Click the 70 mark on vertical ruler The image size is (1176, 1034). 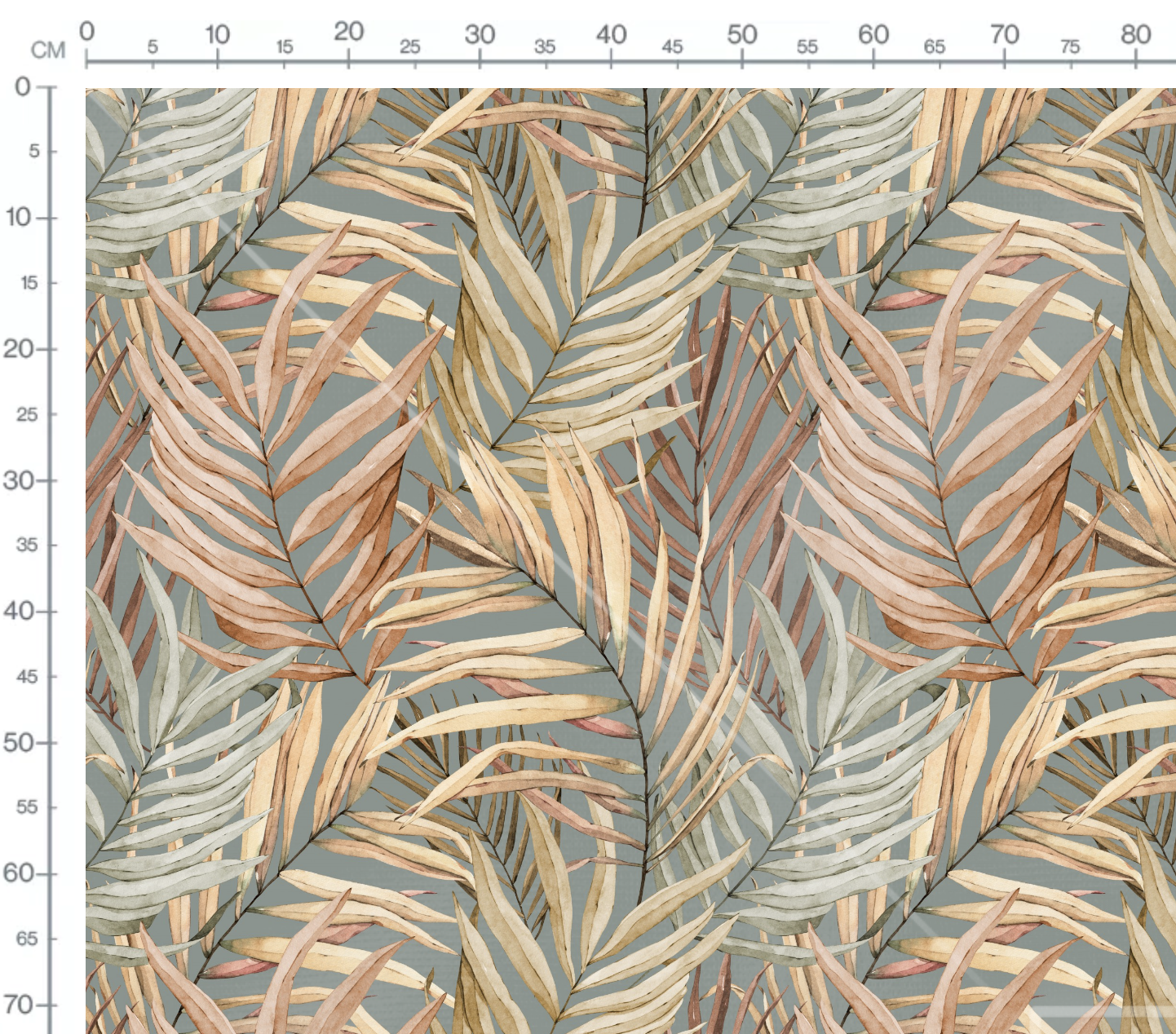(x=18, y=1005)
